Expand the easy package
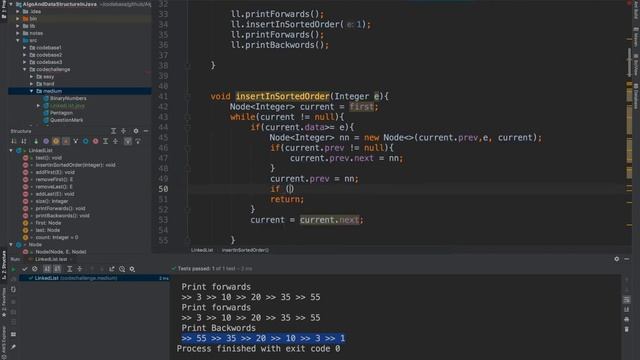Viewport: 640px width, 360px height. 32,77
